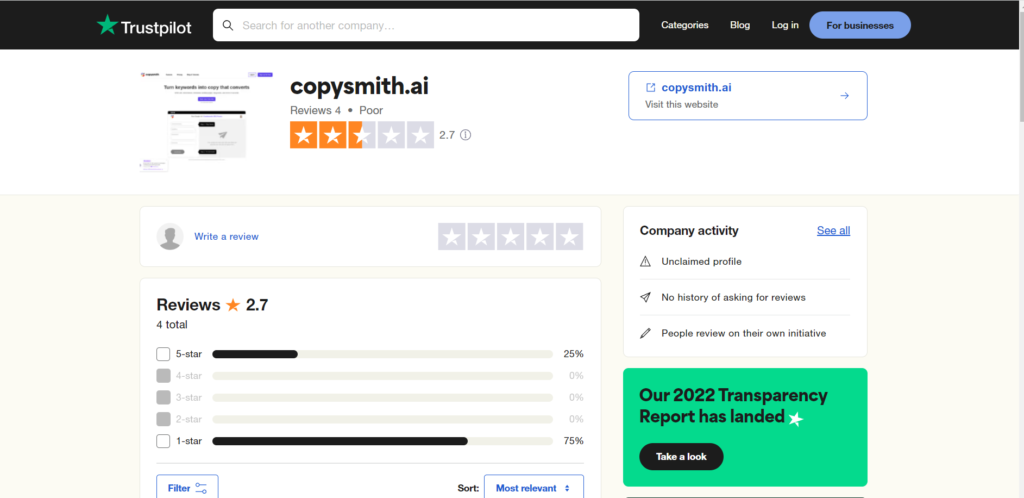Click the Take a look button

click(x=681, y=457)
